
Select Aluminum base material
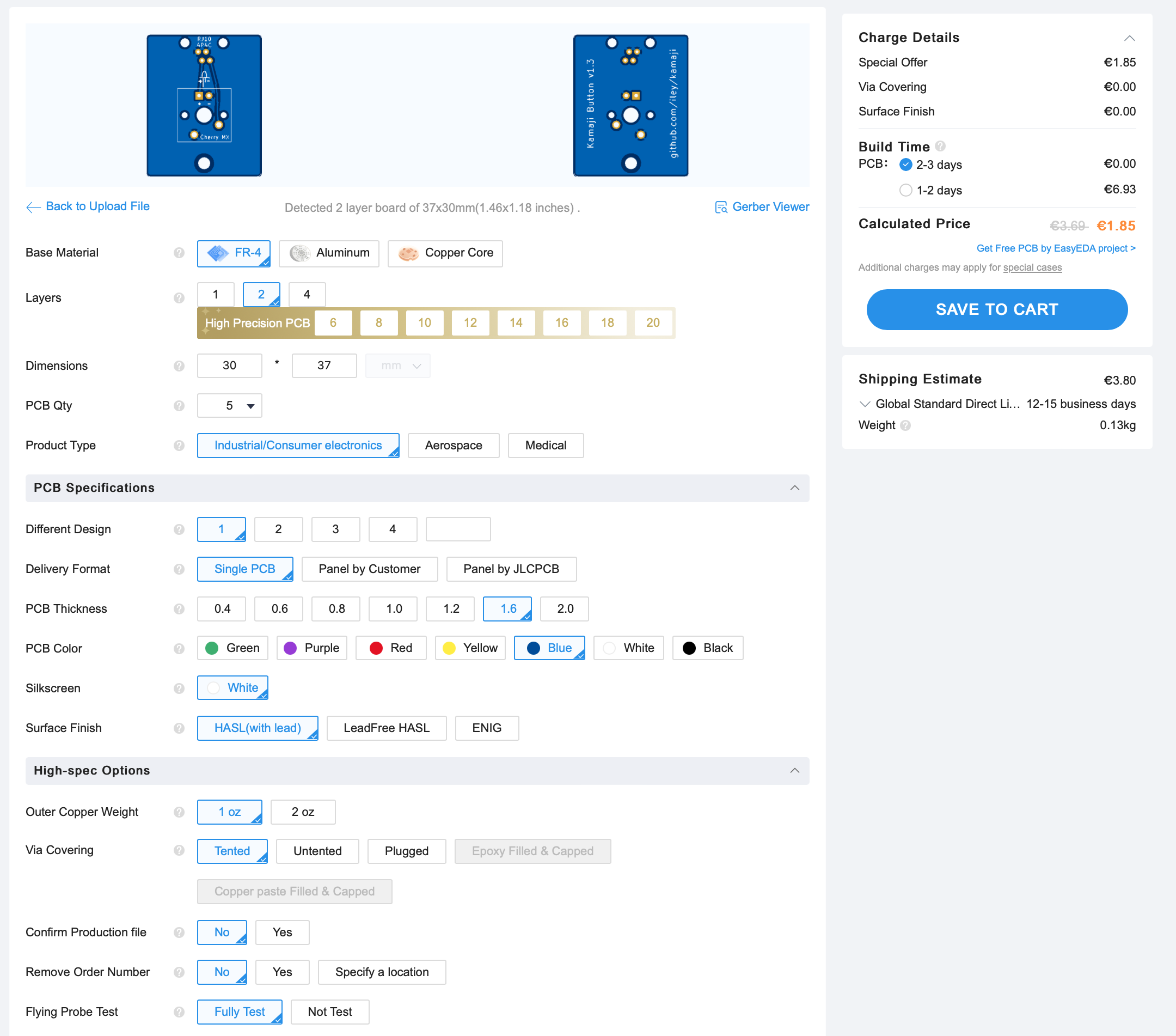coord(329,253)
